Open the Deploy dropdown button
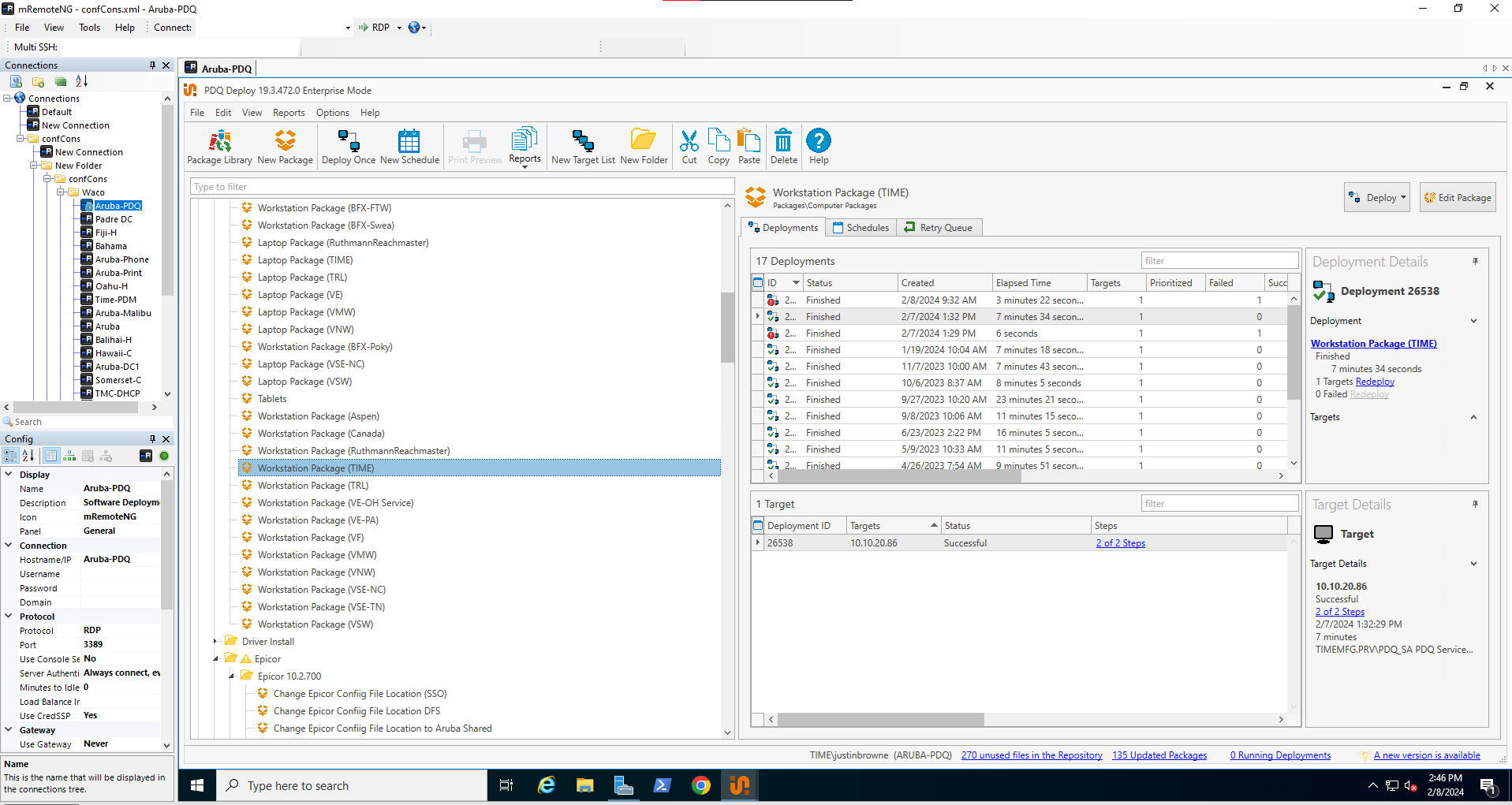1512x805 pixels. (x=1377, y=198)
